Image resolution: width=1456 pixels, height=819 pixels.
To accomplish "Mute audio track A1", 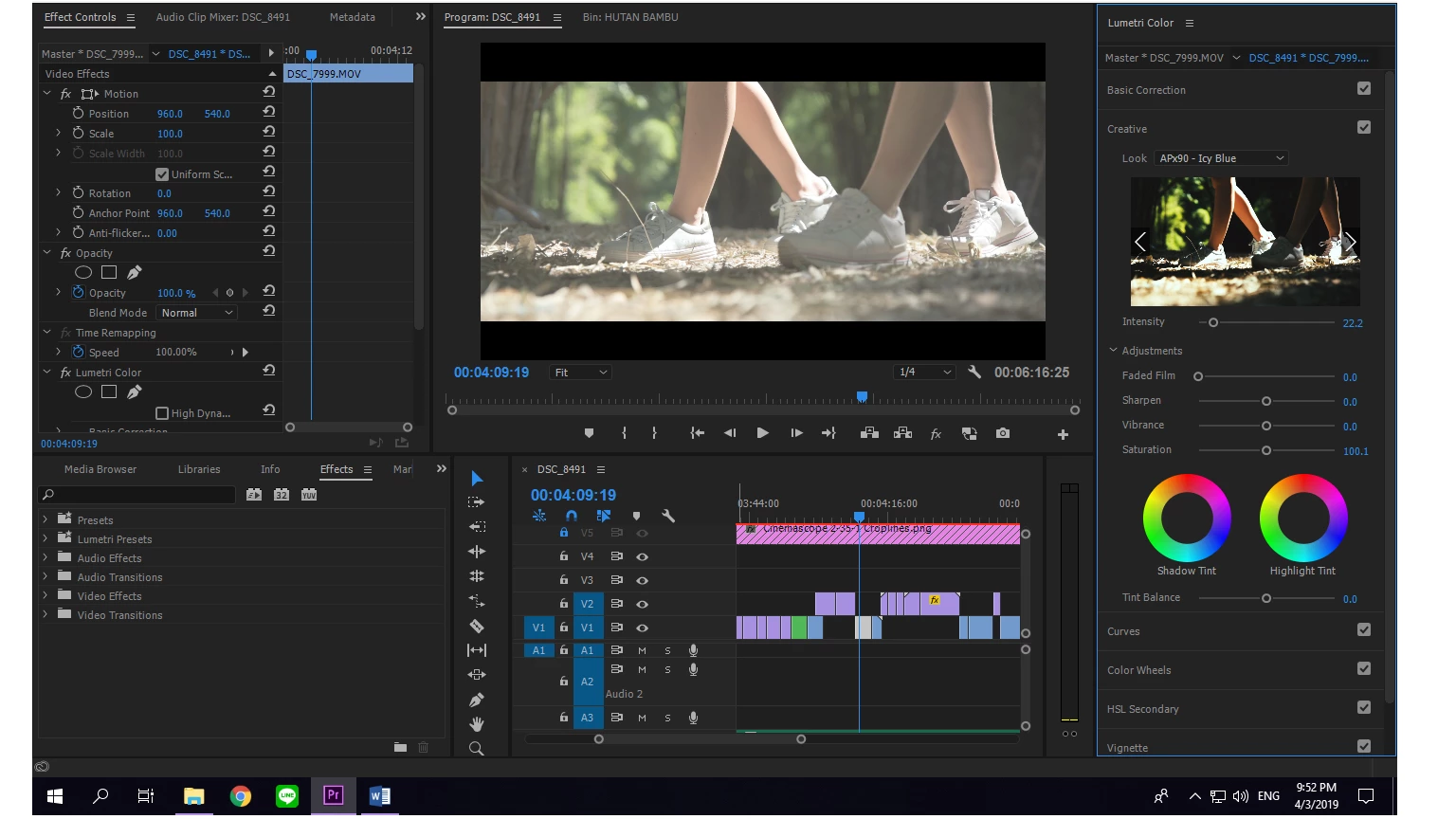I will 643,650.
